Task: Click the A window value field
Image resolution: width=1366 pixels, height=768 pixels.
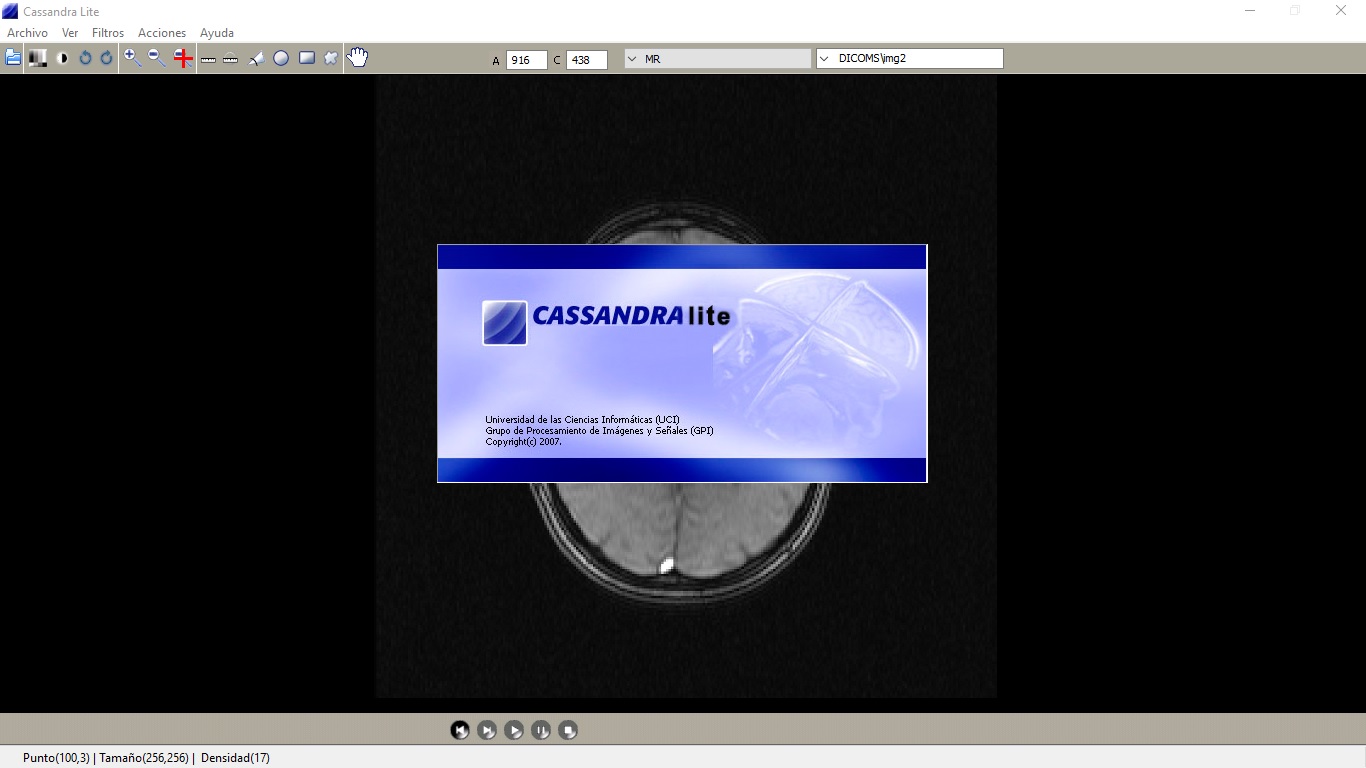Action: pos(526,60)
